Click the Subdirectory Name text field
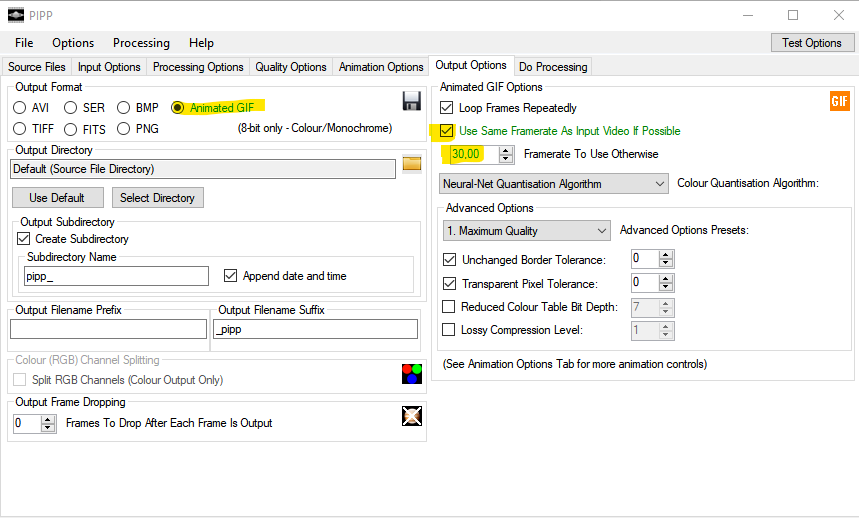Image resolution: width=859 pixels, height=518 pixels. pos(116,276)
